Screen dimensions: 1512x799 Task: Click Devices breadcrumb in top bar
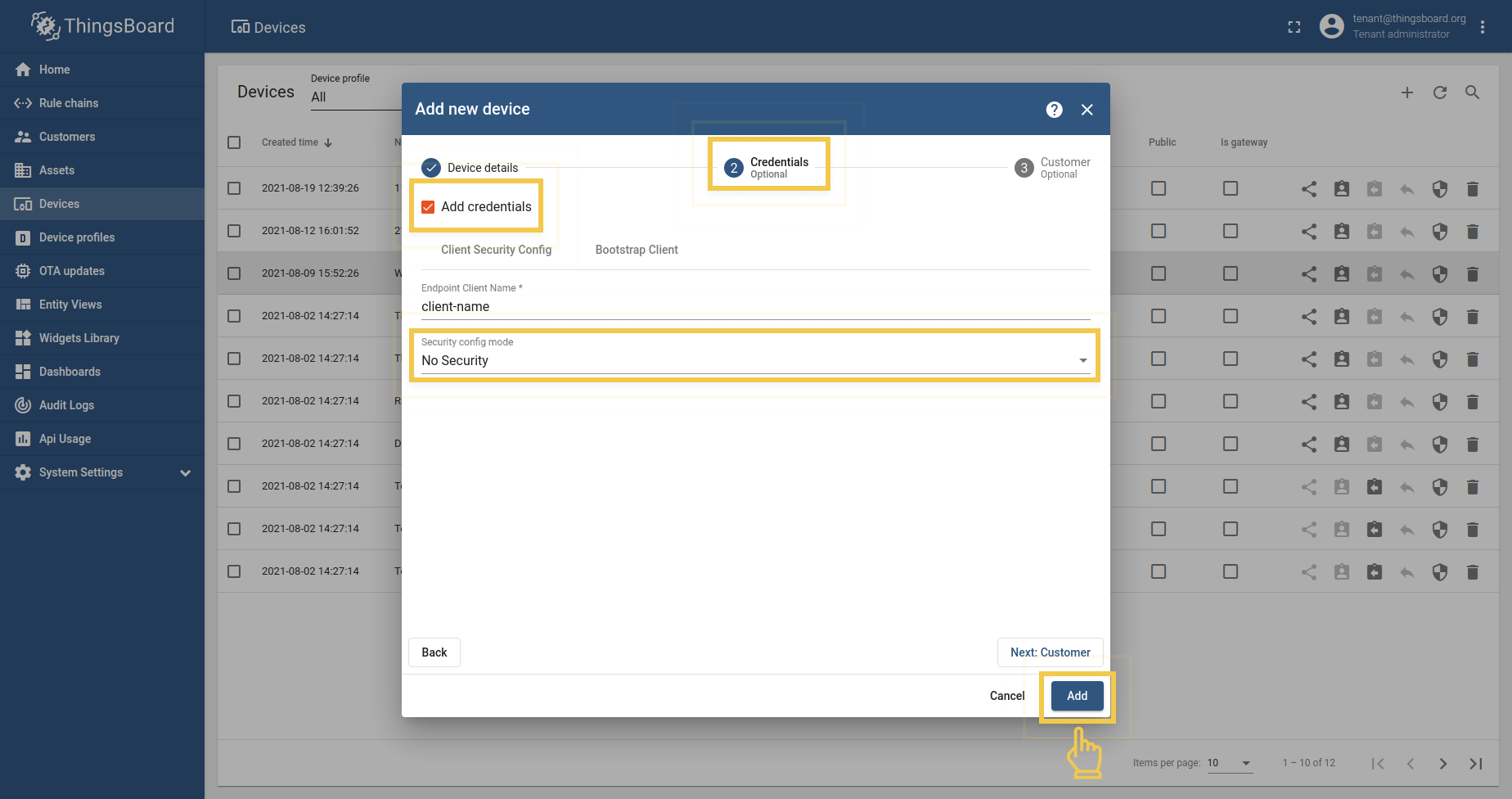268,27
